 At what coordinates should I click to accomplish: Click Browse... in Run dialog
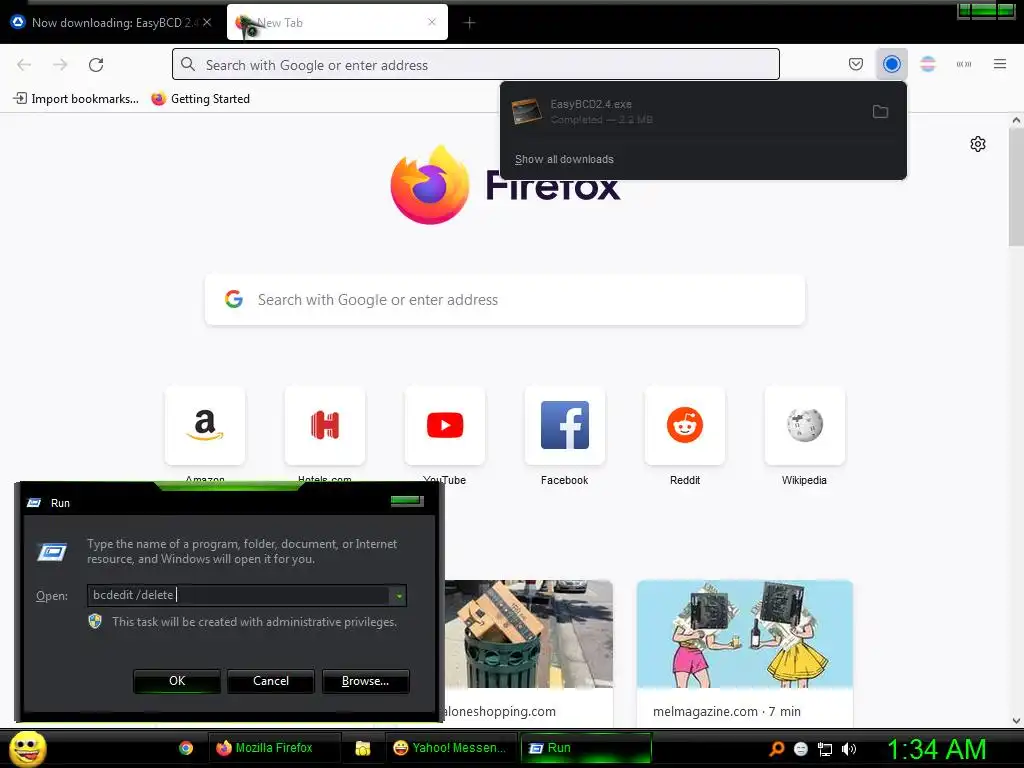coord(366,680)
